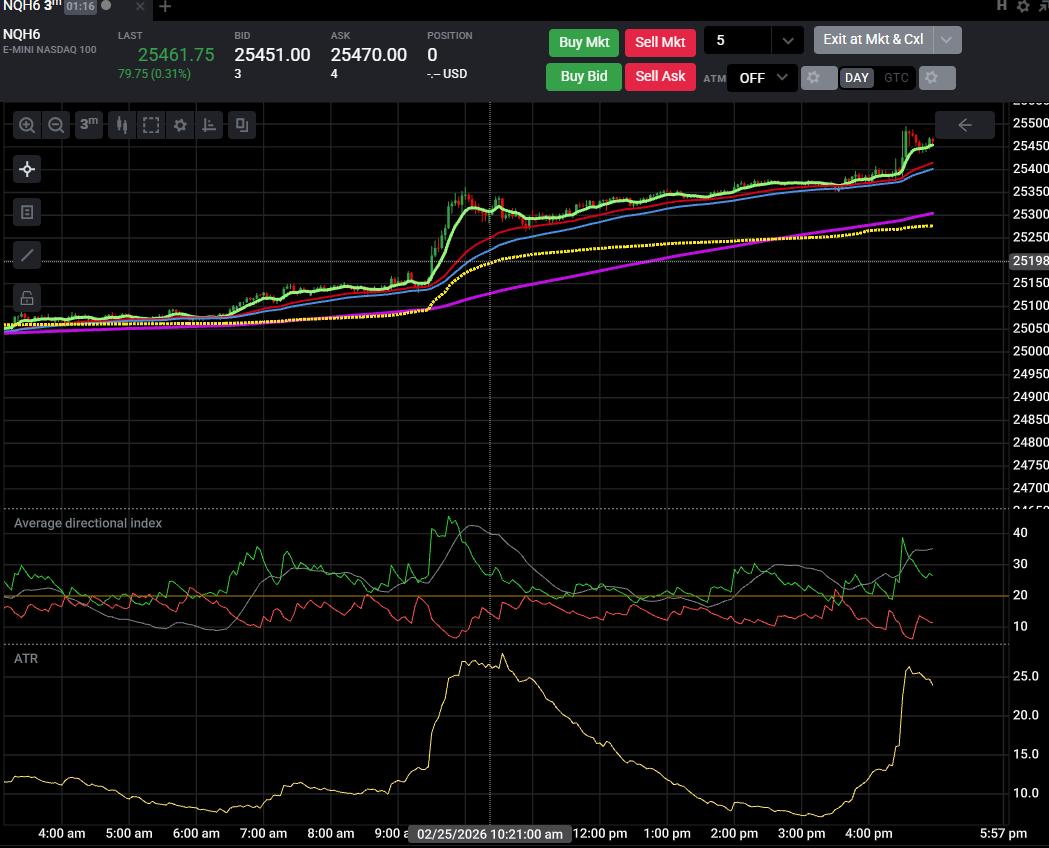This screenshot has width=1049, height=848.
Task: Click the back arrow button on chart
Action: (x=965, y=125)
